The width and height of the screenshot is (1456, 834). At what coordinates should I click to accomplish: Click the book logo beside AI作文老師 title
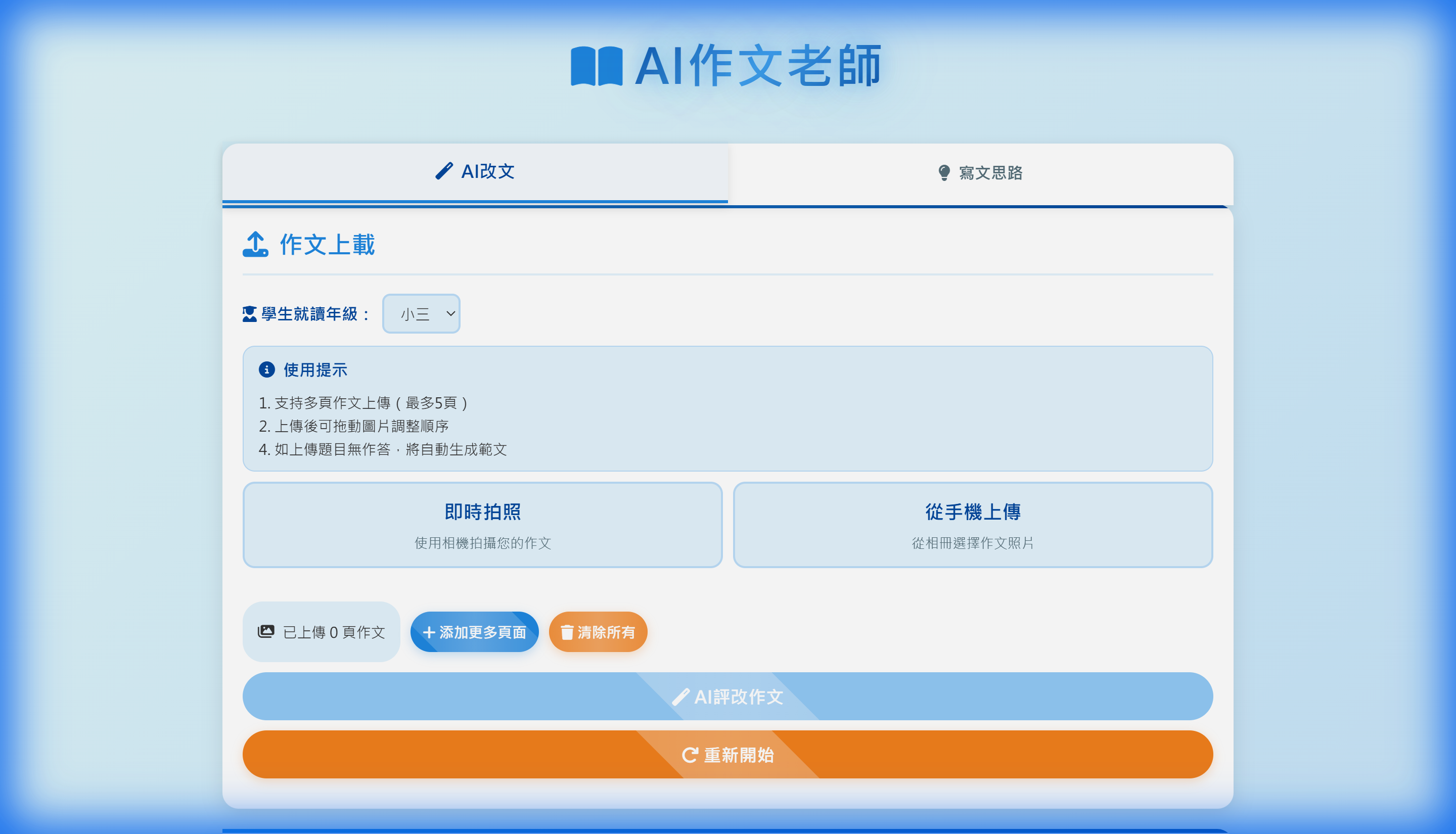tap(598, 68)
